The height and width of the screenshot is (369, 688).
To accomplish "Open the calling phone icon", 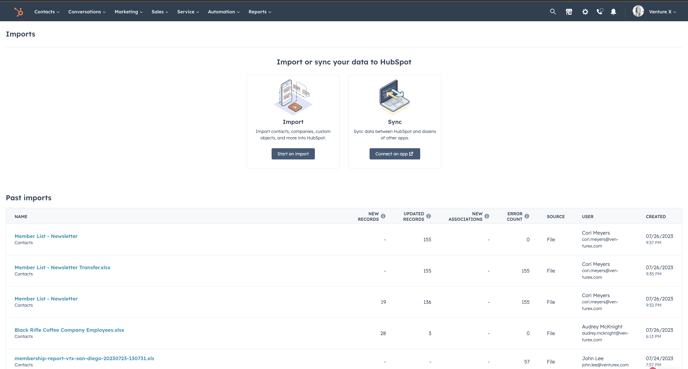I will coord(599,12).
